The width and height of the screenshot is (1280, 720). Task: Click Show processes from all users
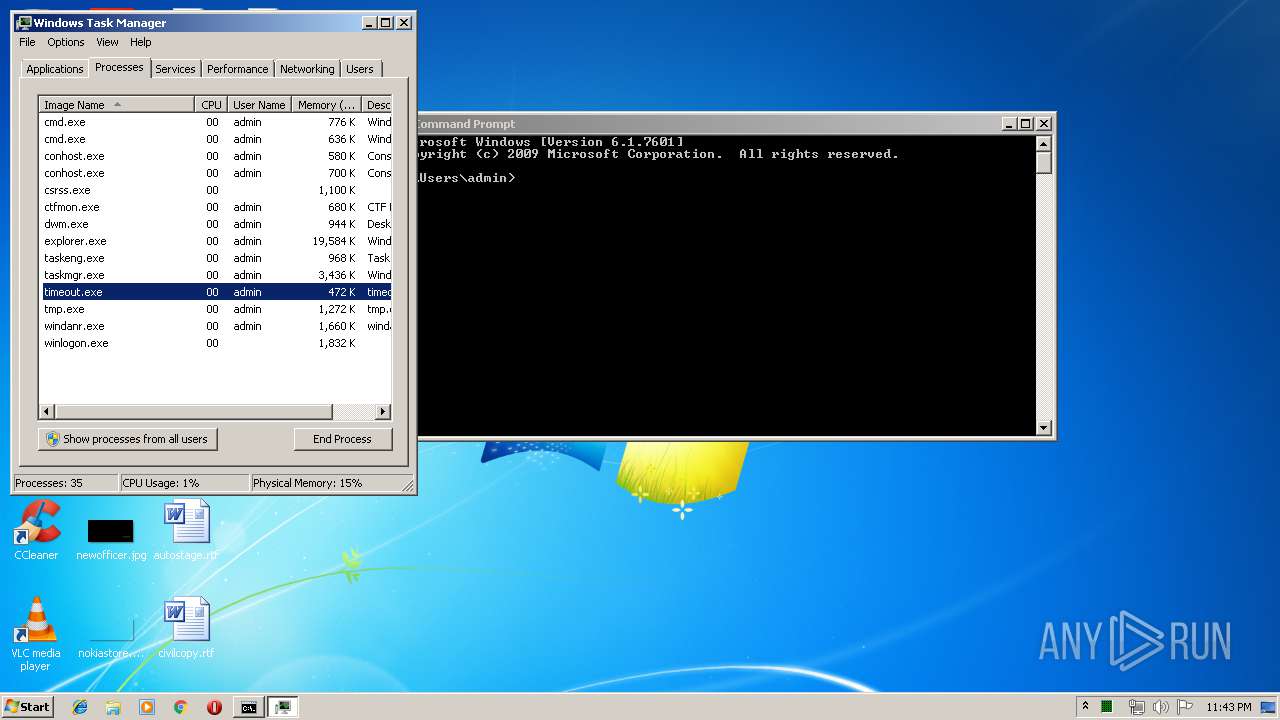coord(127,439)
